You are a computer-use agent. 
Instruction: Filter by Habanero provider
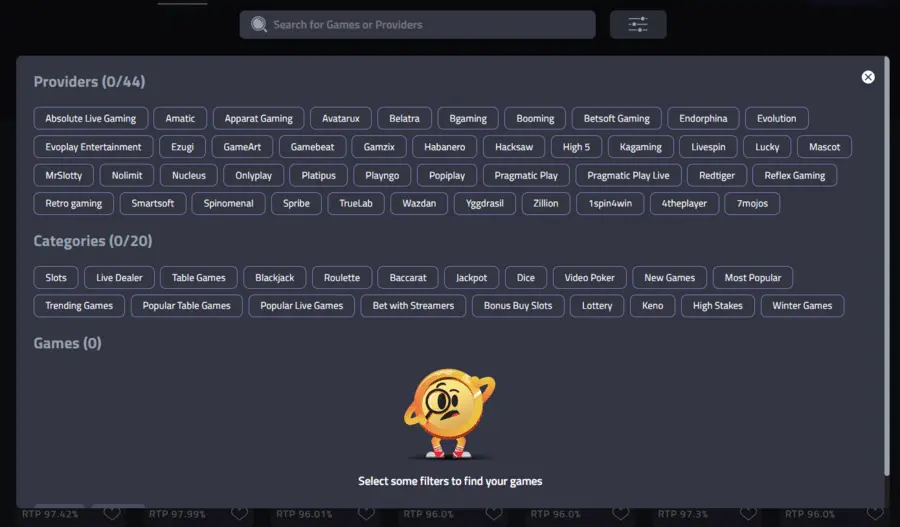pyautogui.click(x=444, y=147)
